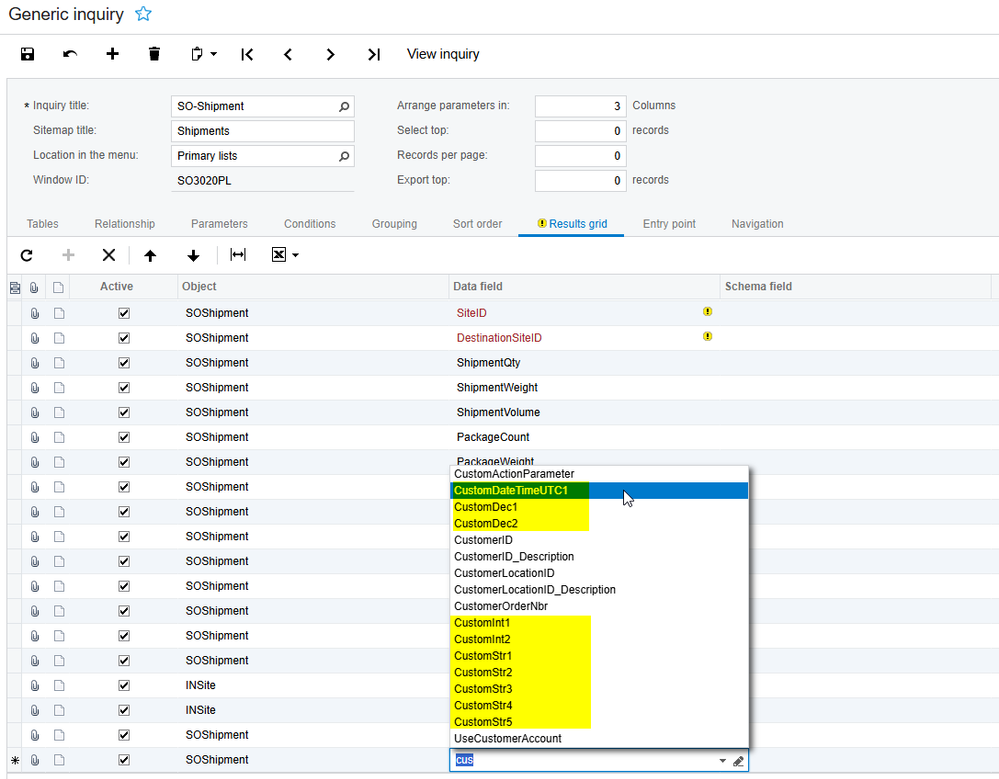Toggle Active checkbox for the new row being edited
999x779 pixels.
pyautogui.click(x=124, y=761)
